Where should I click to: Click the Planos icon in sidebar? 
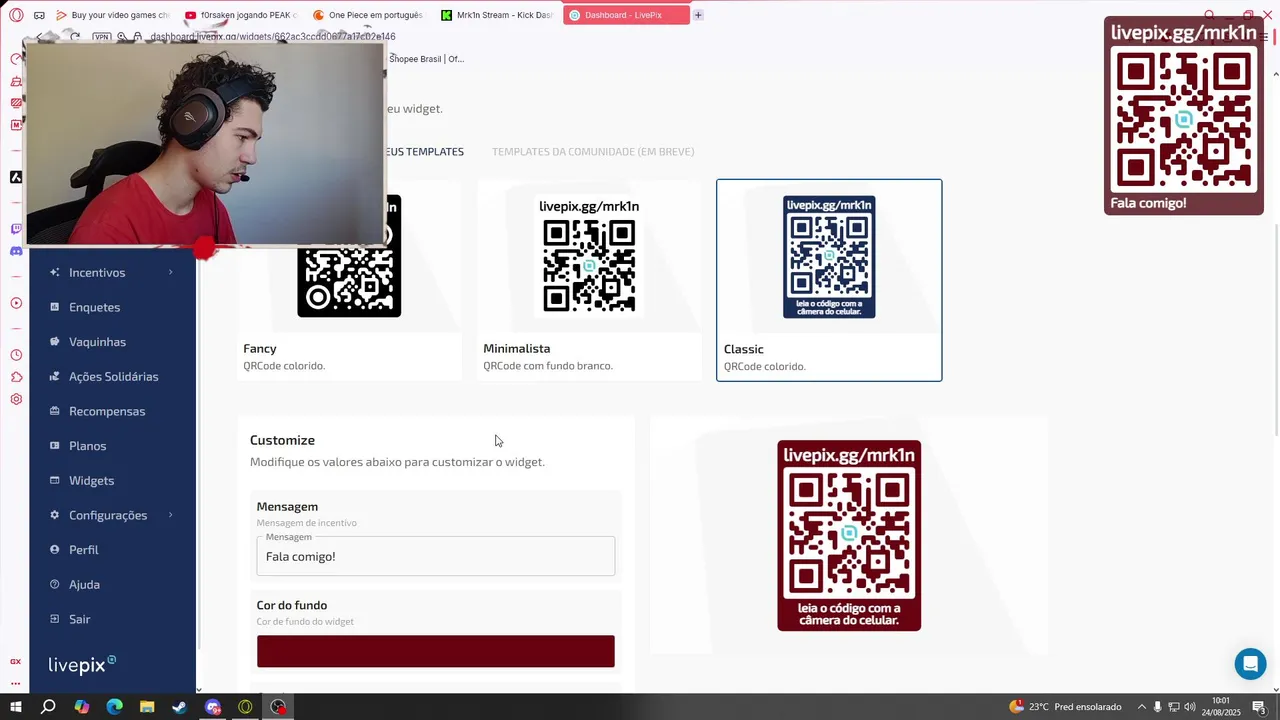point(54,446)
